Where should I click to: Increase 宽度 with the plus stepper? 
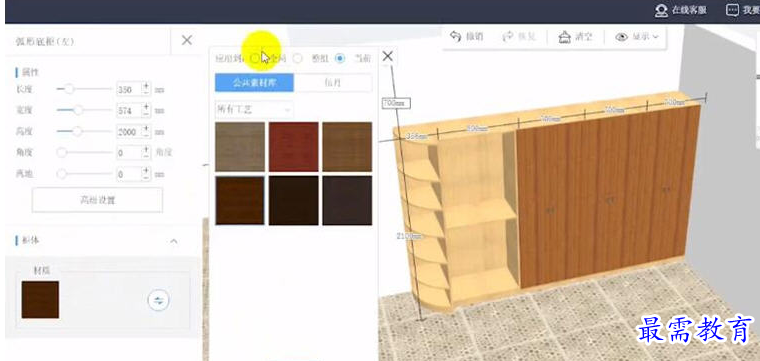pos(146,107)
